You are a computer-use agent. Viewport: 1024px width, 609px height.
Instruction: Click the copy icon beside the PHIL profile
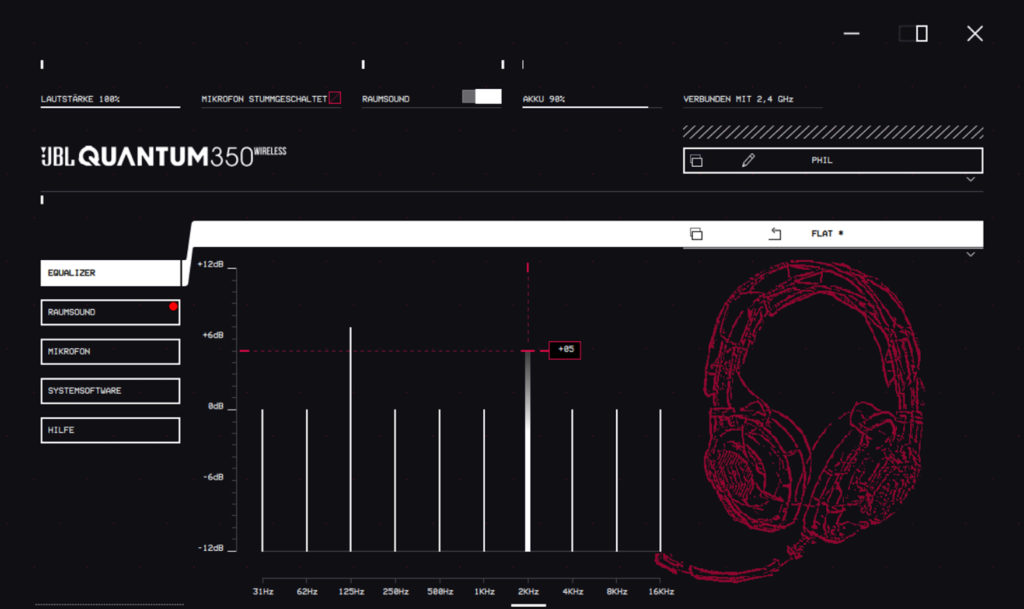pos(696,161)
